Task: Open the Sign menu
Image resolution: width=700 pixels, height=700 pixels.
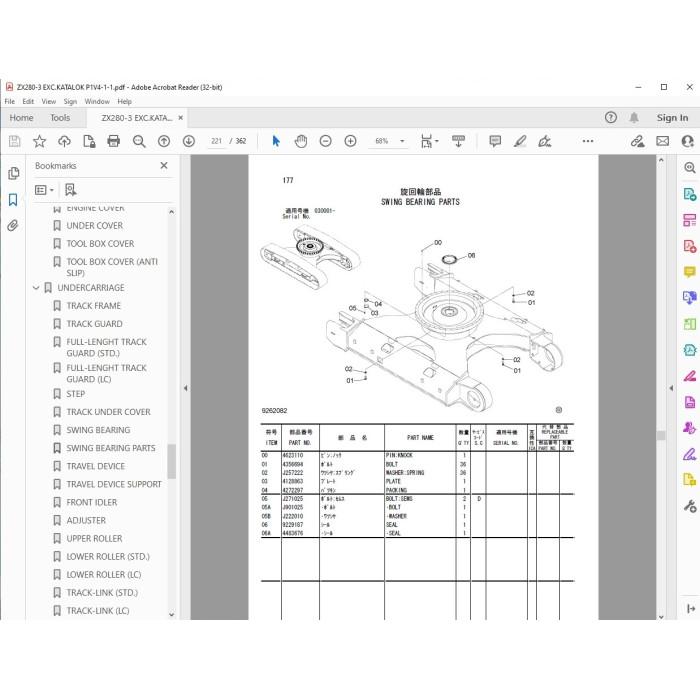Action: (70, 102)
